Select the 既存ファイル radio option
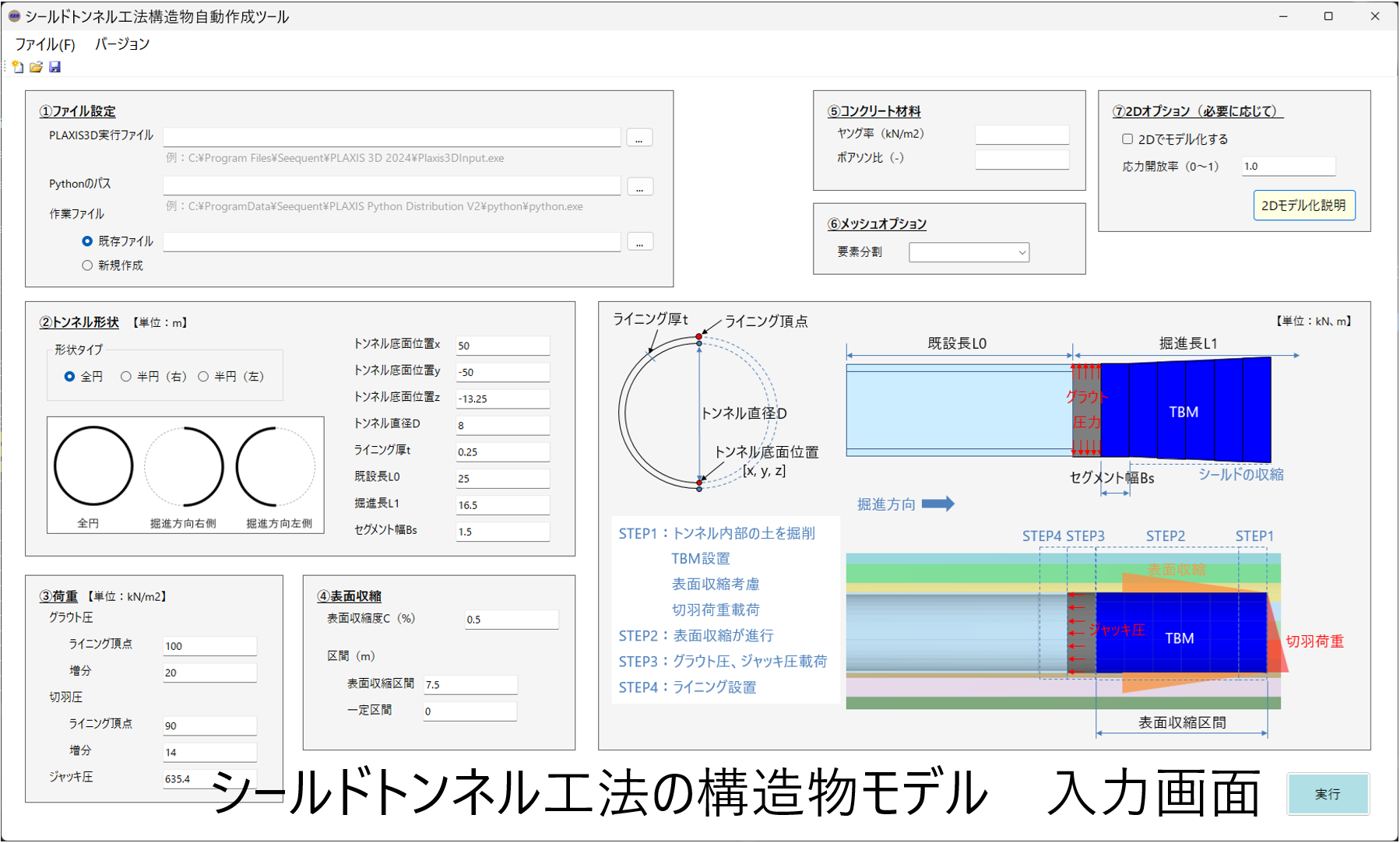Screen dimensions: 1400x843 point(87,241)
